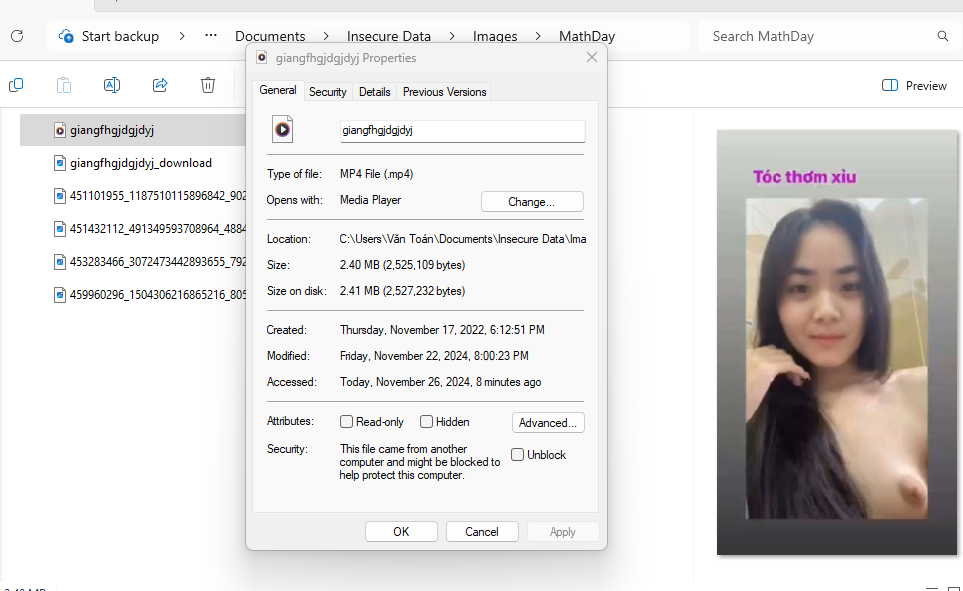
Task: Open Advanced attribute settings
Action: pyautogui.click(x=548, y=422)
